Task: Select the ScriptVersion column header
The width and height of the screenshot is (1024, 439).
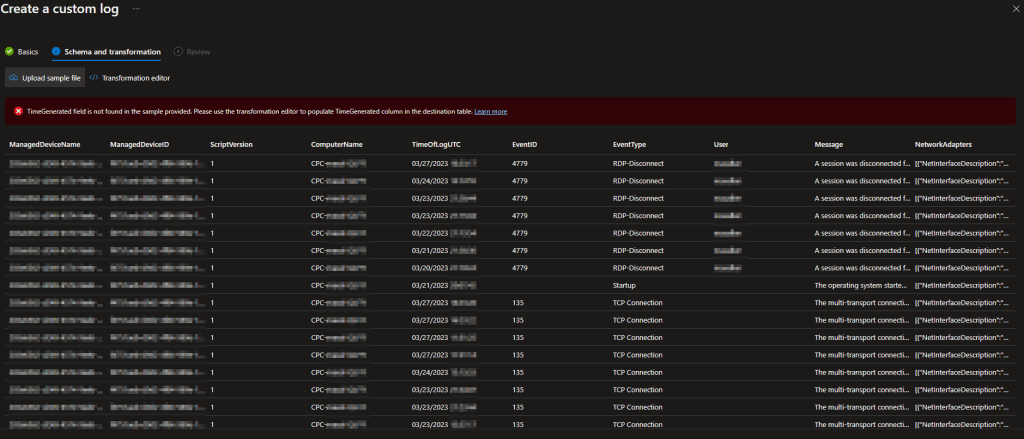Action: click(x=231, y=145)
